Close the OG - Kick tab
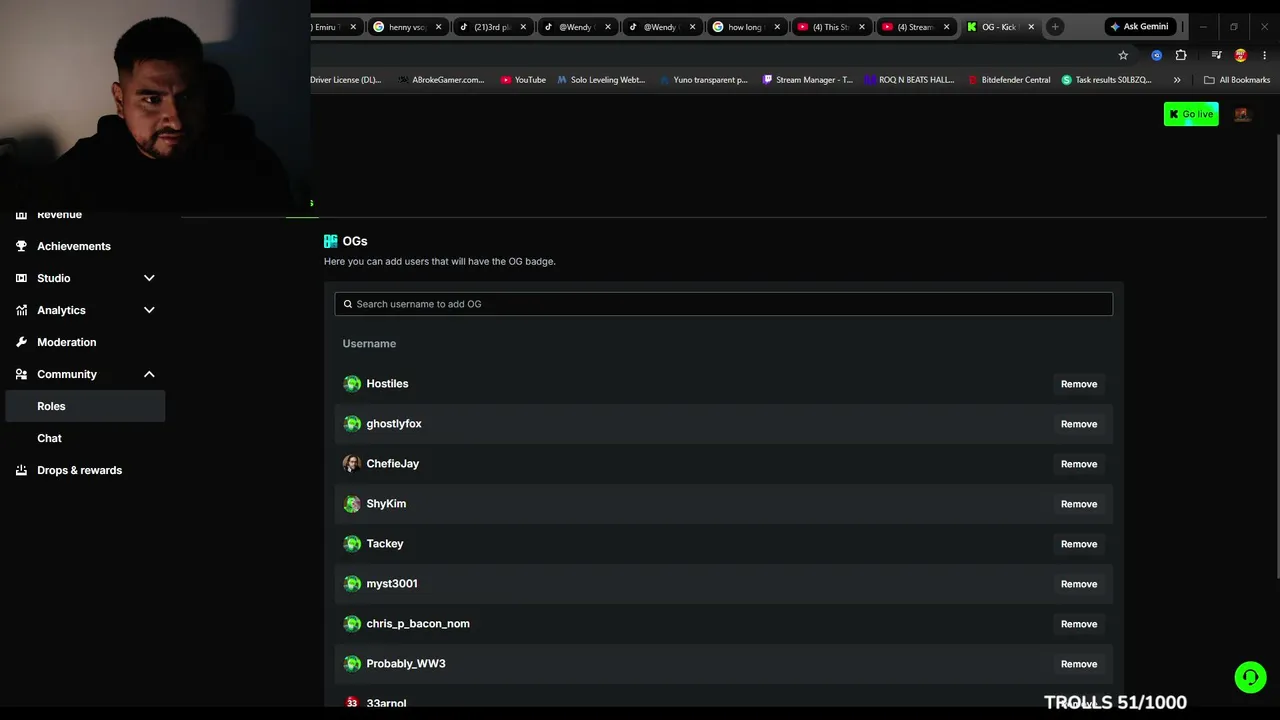The image size is (1280, 720). 1031,27
